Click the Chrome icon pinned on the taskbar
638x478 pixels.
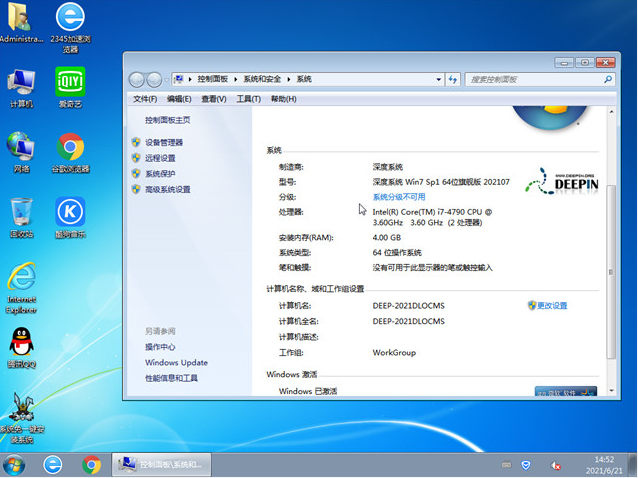point(92,464)
